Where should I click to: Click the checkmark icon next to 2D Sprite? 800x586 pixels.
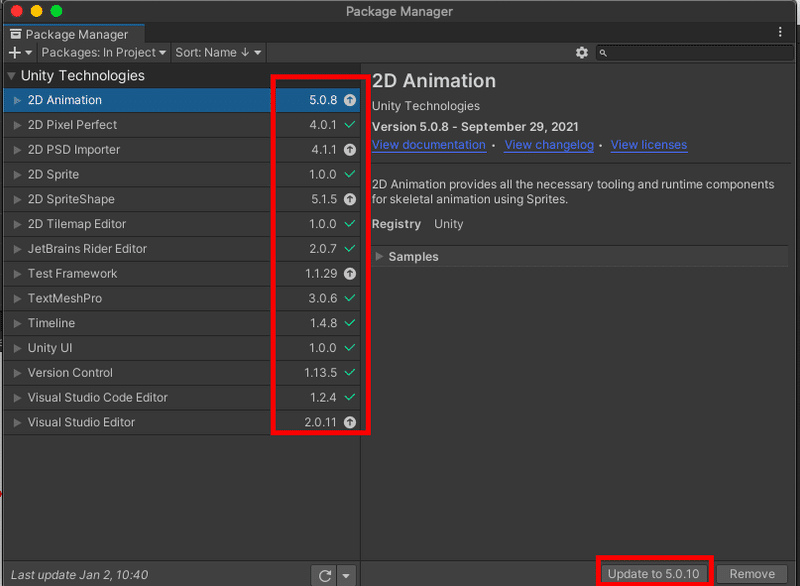[349, 174]
